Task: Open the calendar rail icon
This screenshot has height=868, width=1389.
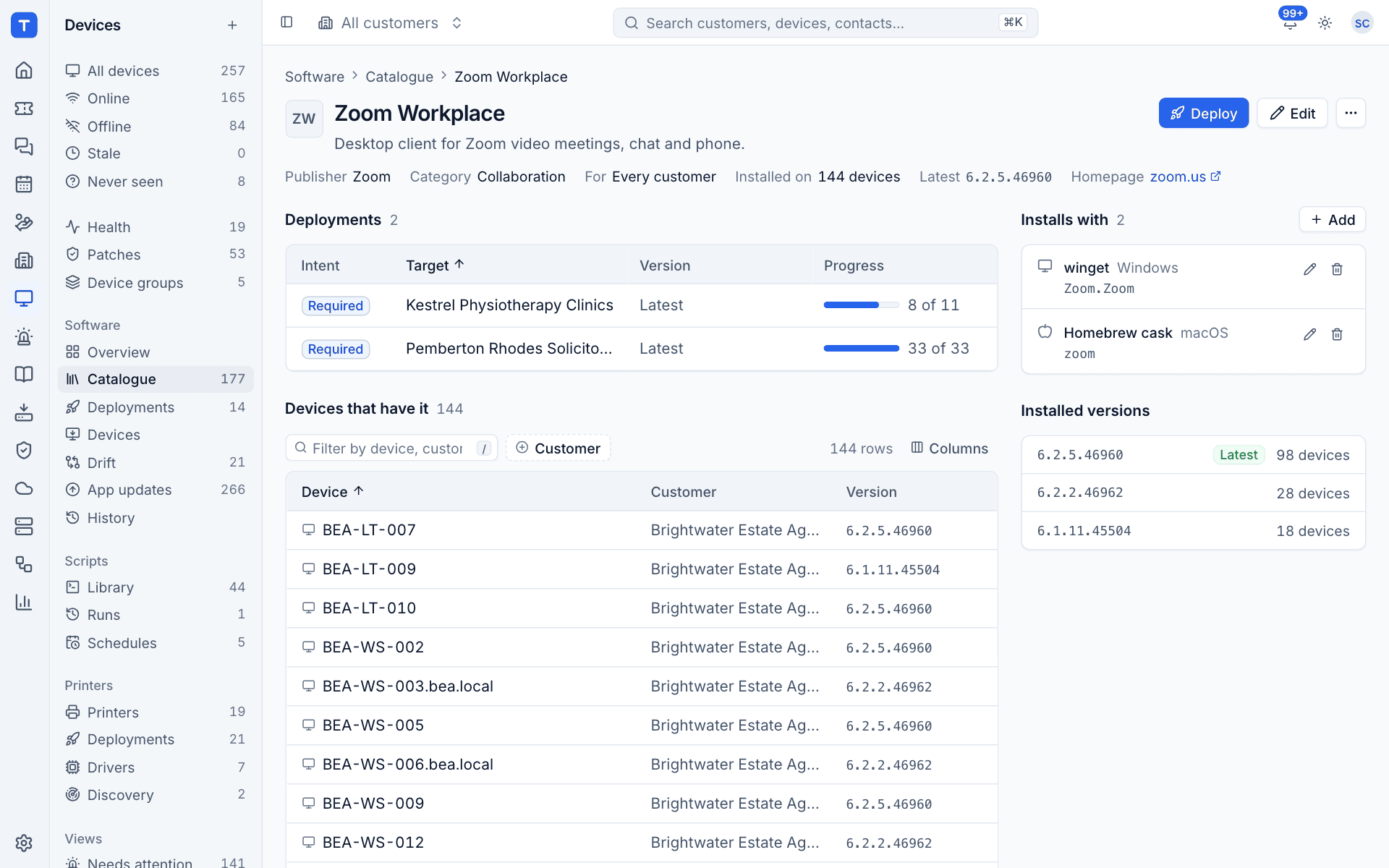Action: (x=24, y=184)
